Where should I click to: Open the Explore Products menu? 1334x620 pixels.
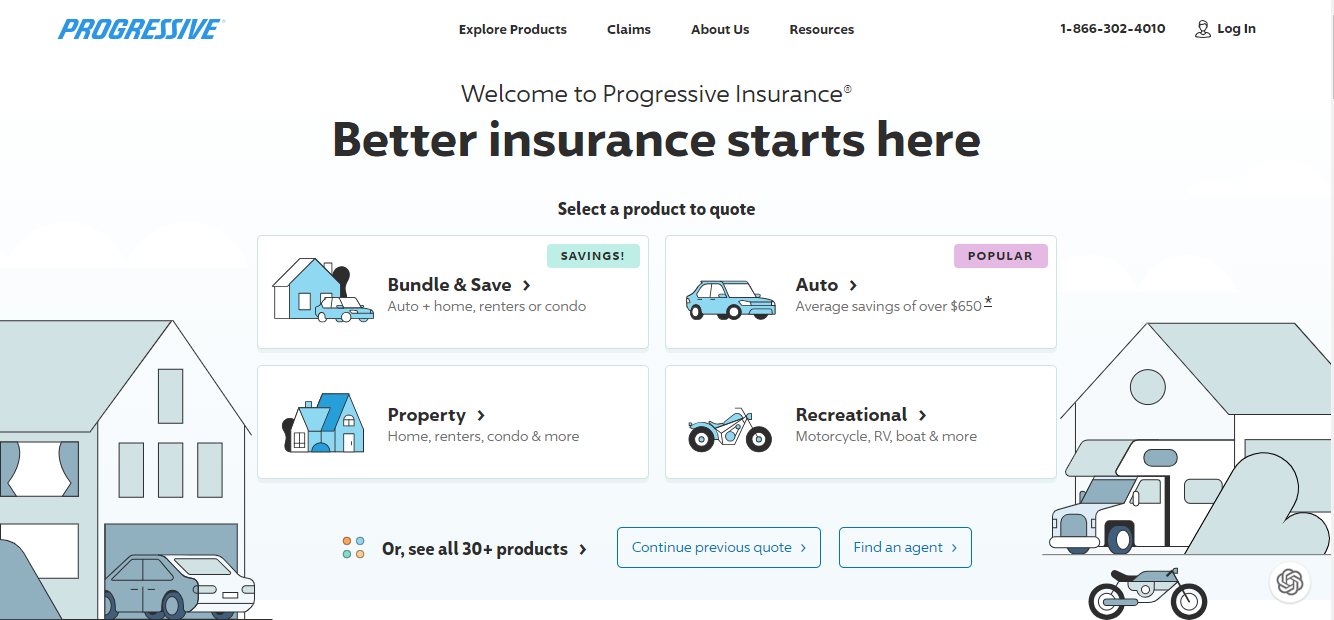(513, 29)
